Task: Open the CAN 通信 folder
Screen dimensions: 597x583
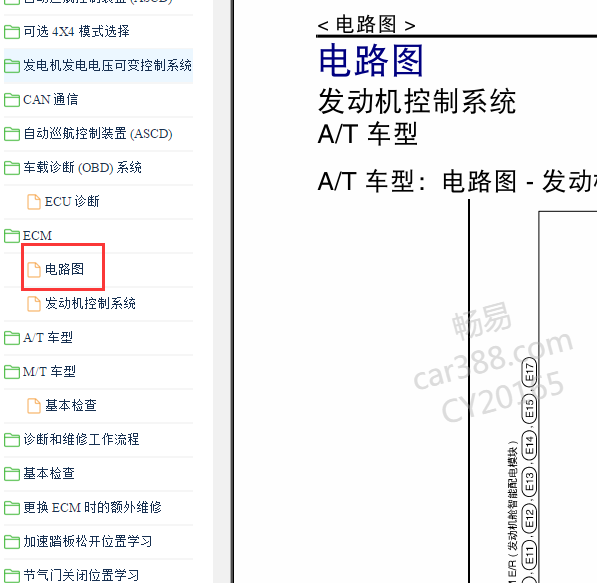Action: coord(50,99)
